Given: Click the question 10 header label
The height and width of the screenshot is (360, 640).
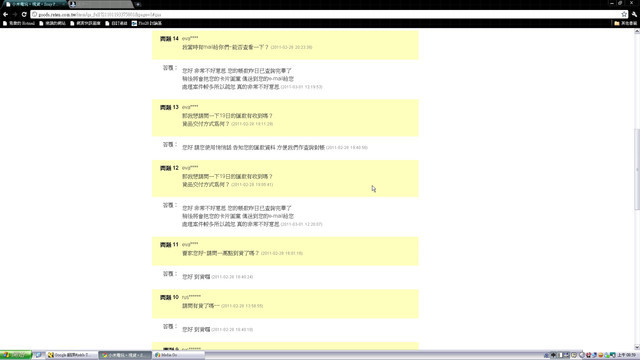Looking at the screenshot, I should pos(169,298).
